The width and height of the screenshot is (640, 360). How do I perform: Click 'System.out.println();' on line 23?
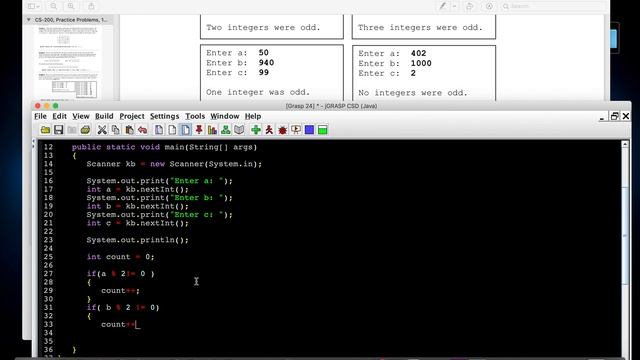point(138,240)
